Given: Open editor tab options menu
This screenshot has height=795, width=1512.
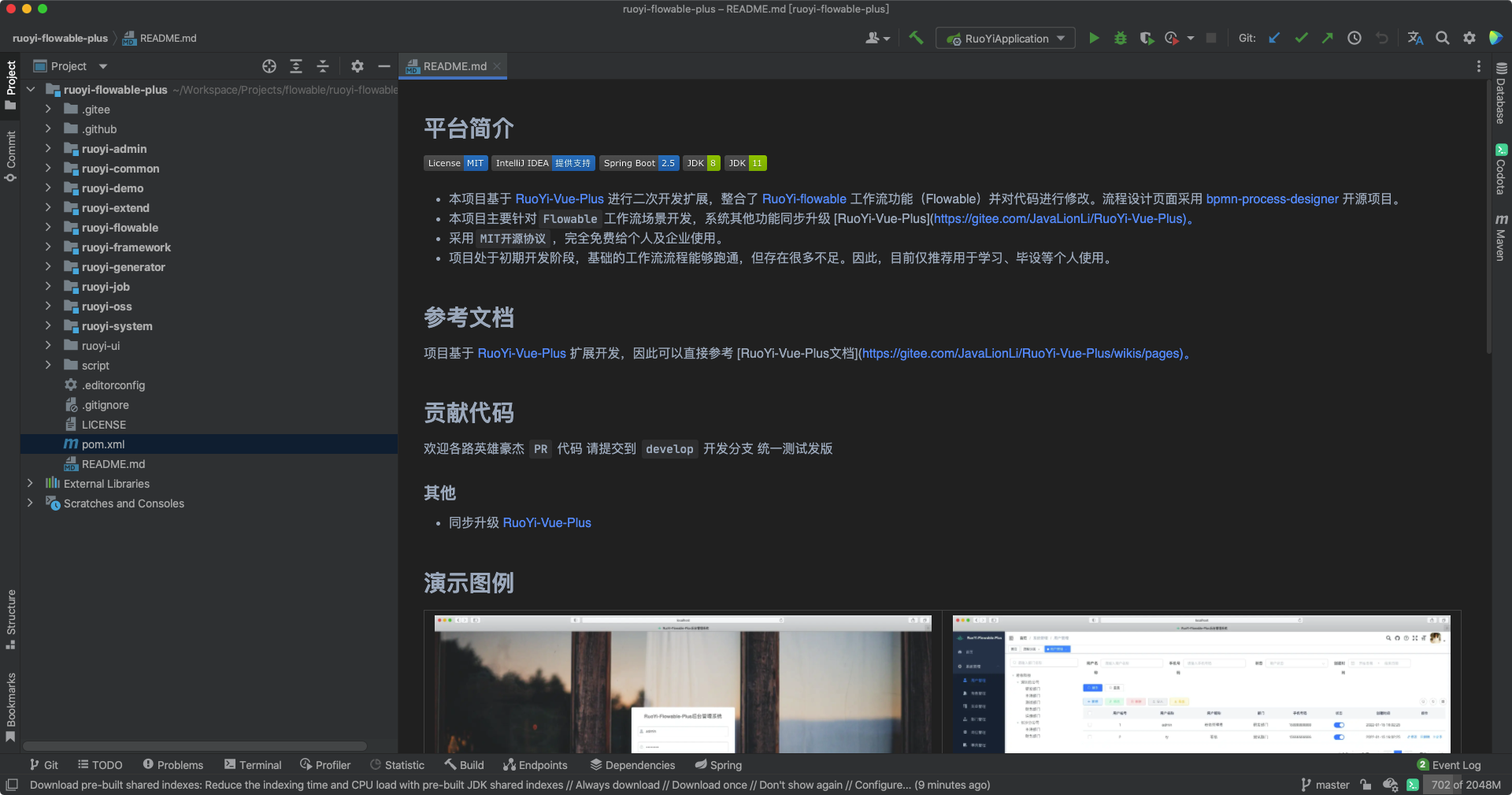Looking at the screenshot, I should point(1478,66).
